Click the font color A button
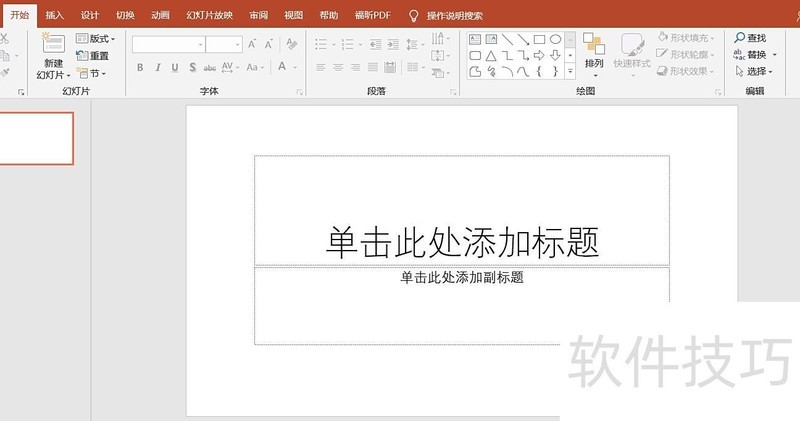The width and height of the screenshot is (800, 421). 283,67
